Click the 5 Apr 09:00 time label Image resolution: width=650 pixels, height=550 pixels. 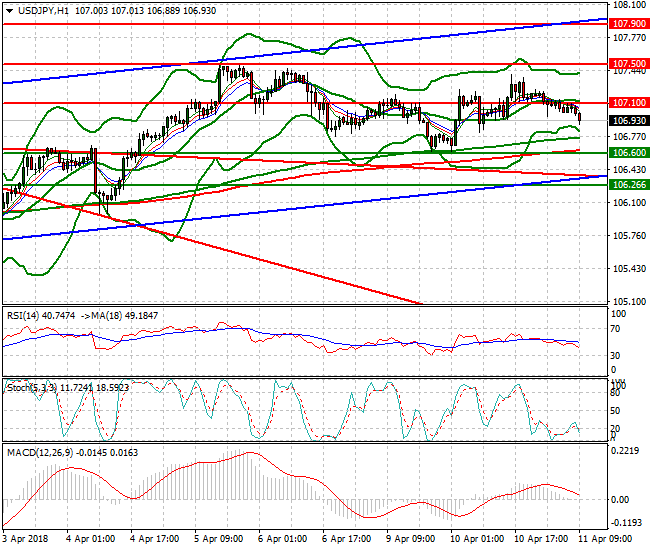(218, 539)
